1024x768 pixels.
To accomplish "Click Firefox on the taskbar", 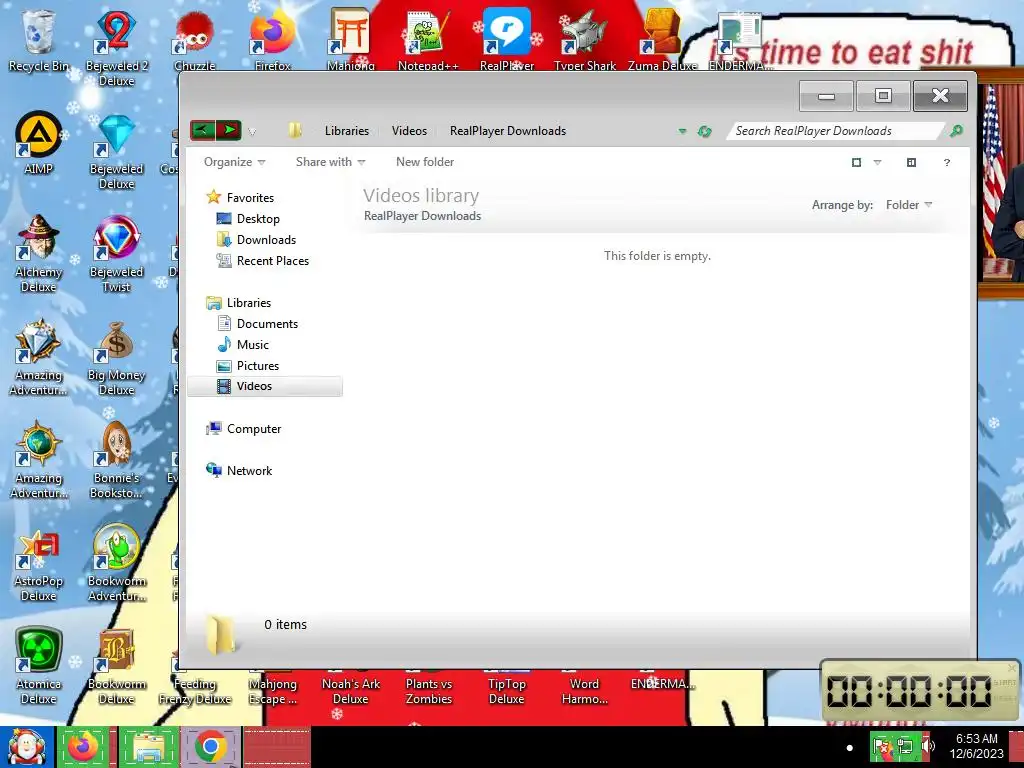I will [84, 747].
